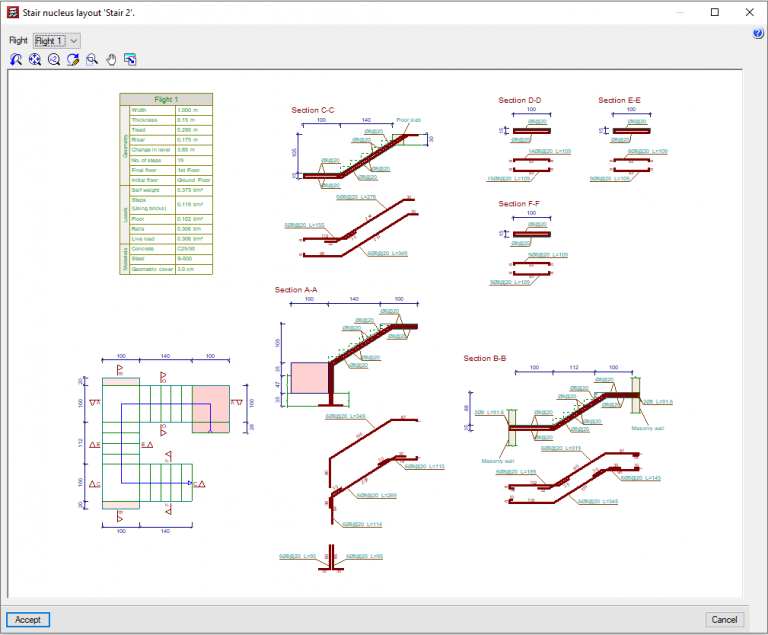Image resolution: width=768 pixels, height=635 pixels.
Task: Click the Previous zoom magnifier icon
Action: point(16,60)
